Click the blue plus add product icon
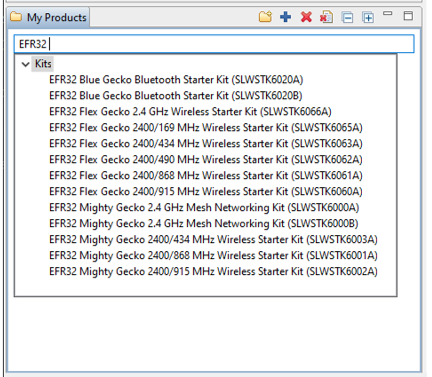The width and height of the screenshot is (432, 377). click(285, 17)
